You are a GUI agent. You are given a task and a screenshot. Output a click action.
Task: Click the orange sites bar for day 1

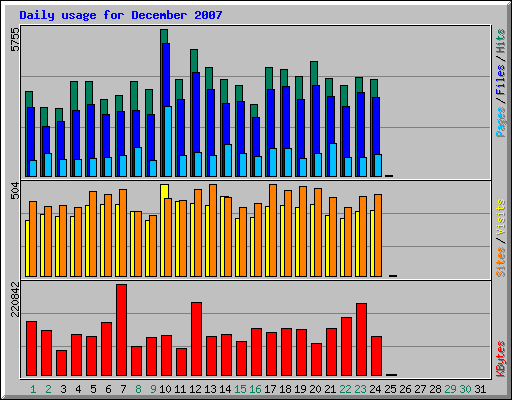[x=33, y=239]
